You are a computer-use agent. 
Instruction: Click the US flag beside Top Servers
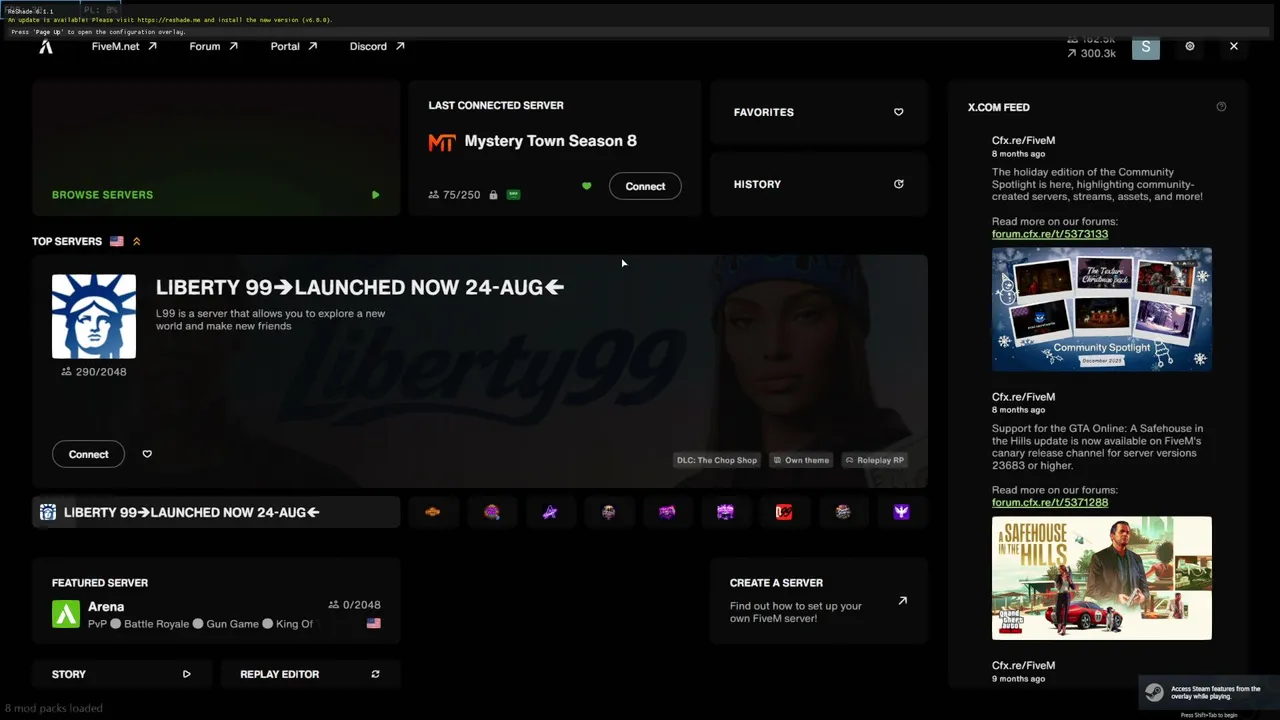coord(117,241)
